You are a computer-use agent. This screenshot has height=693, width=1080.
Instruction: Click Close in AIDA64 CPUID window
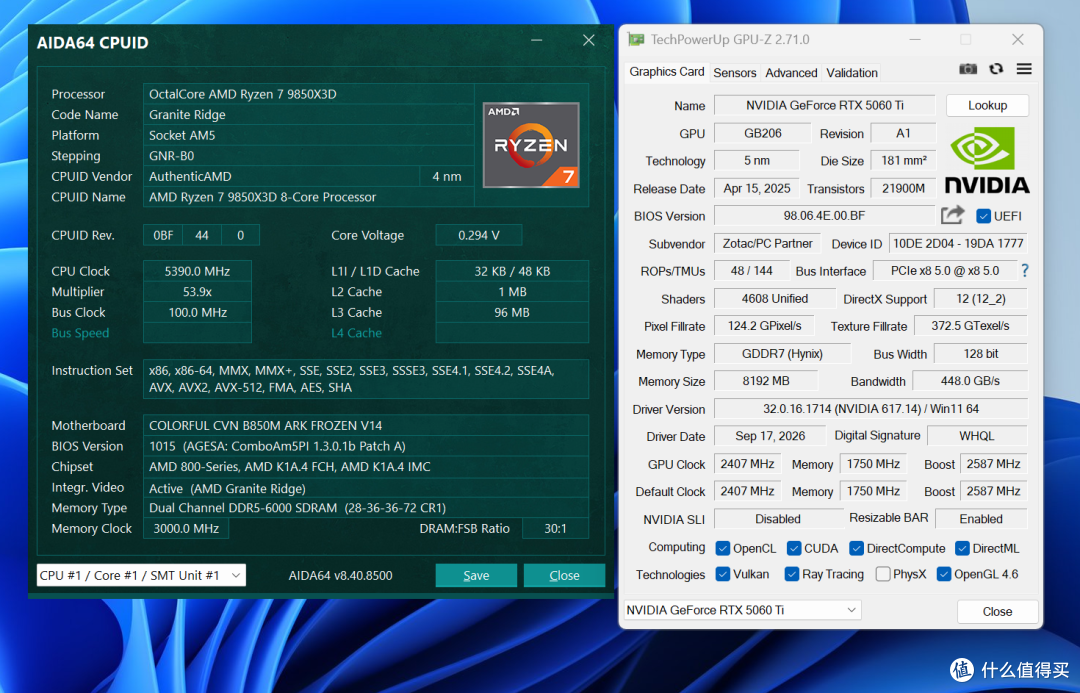tap(564, 575)
